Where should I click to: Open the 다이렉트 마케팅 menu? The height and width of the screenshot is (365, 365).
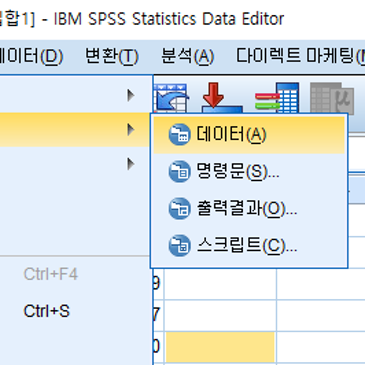(300, 56)
